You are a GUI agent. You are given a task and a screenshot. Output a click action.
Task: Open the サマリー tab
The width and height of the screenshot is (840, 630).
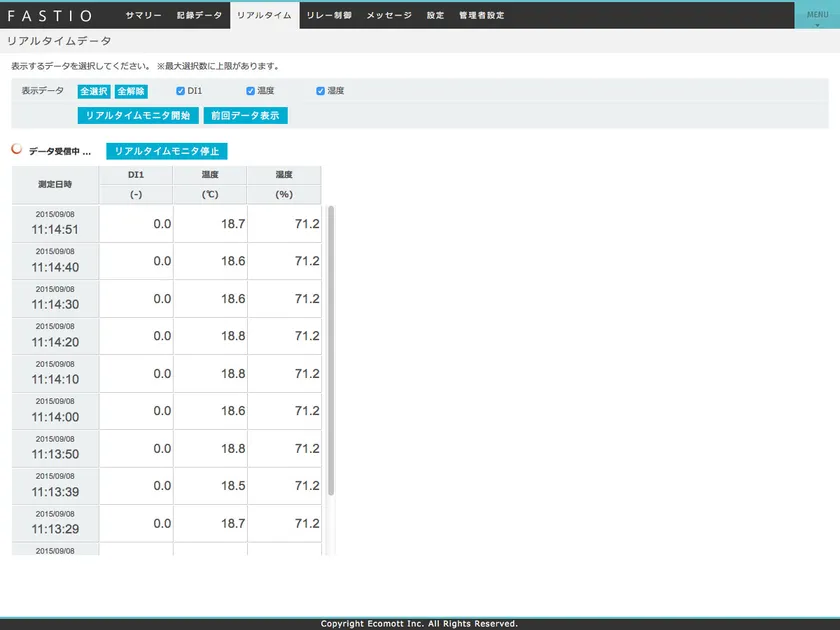pyautogui.click(x=143, y=16)
